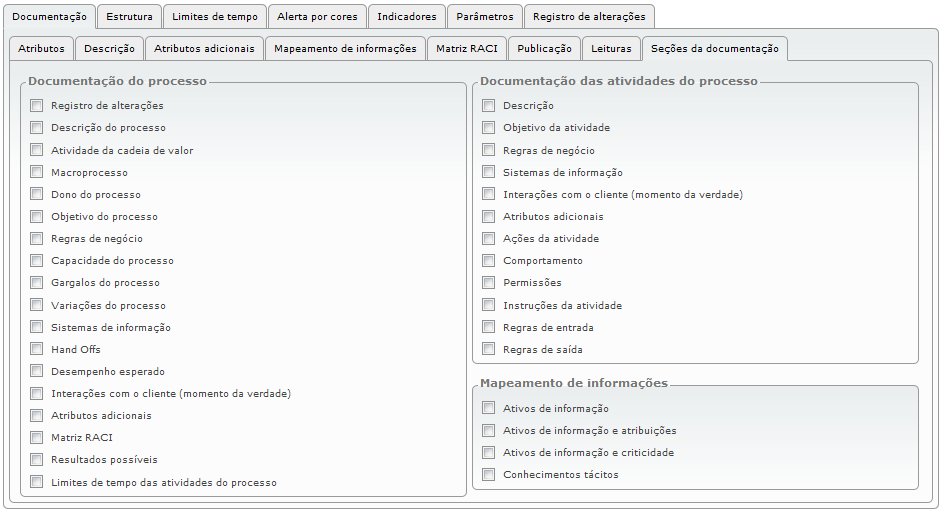The image size is (942, 512).
Task: Select the Comportamento checkbox
Action: pyautogui.click(x=488, y=261)
